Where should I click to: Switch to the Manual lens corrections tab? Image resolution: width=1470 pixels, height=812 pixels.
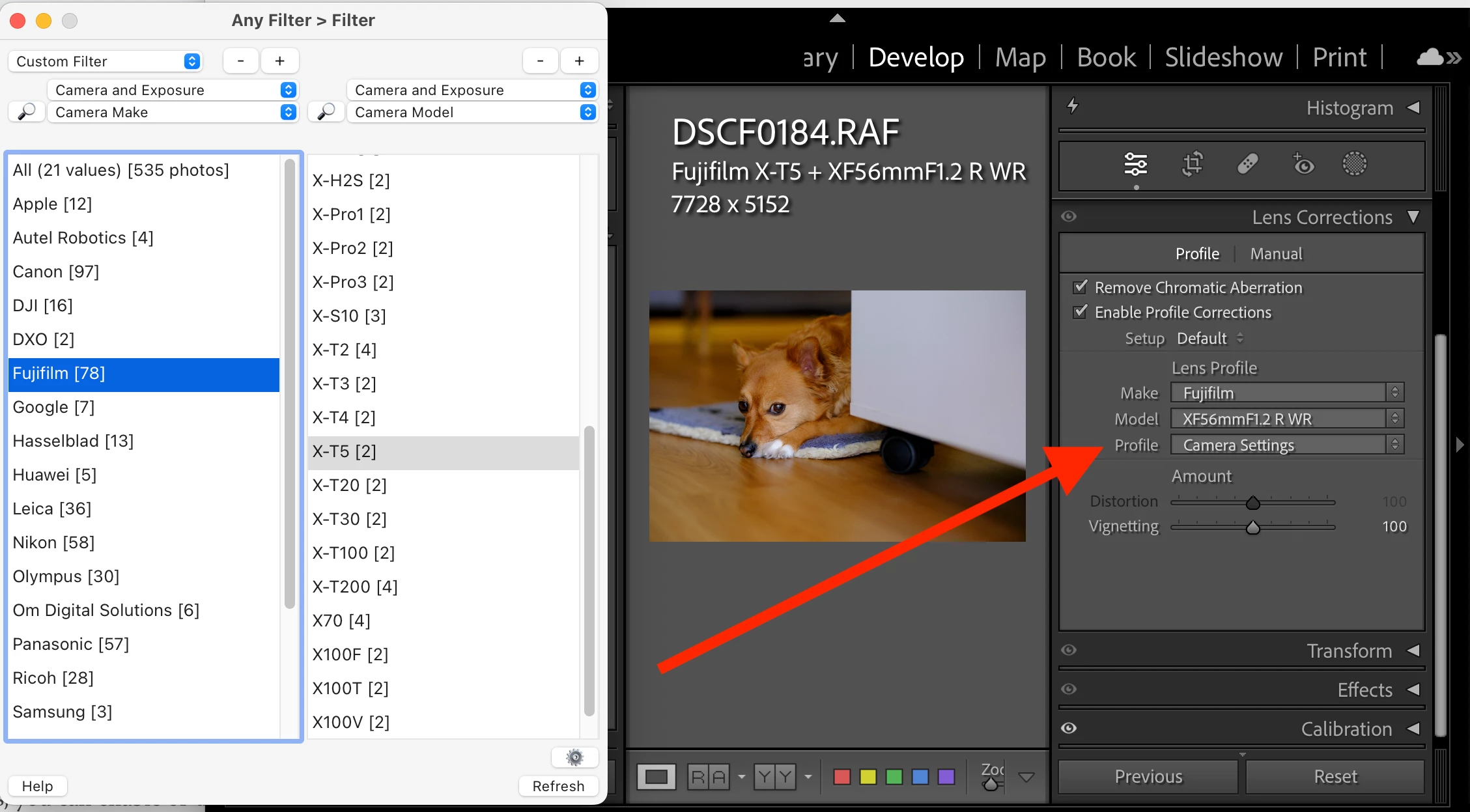(1276, 253)
